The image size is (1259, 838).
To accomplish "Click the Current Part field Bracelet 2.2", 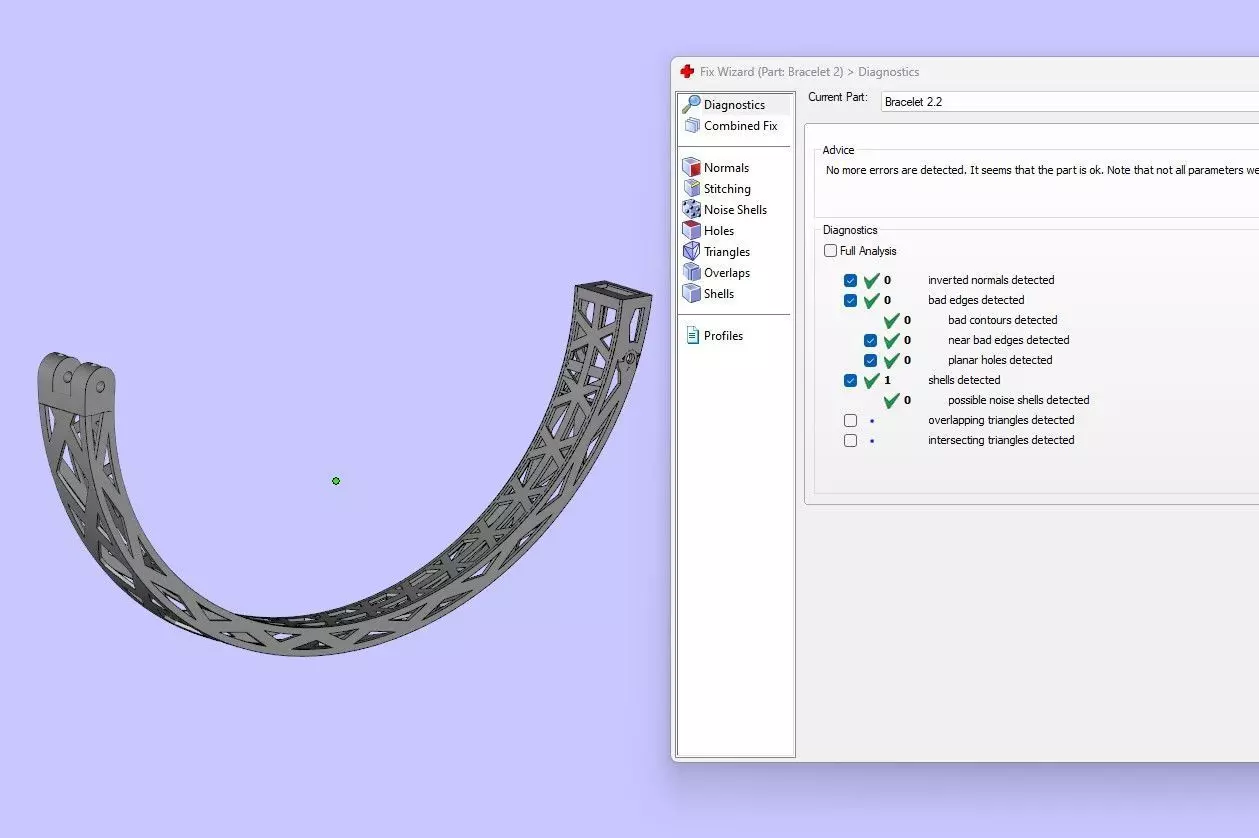I will coord(1069,101).
